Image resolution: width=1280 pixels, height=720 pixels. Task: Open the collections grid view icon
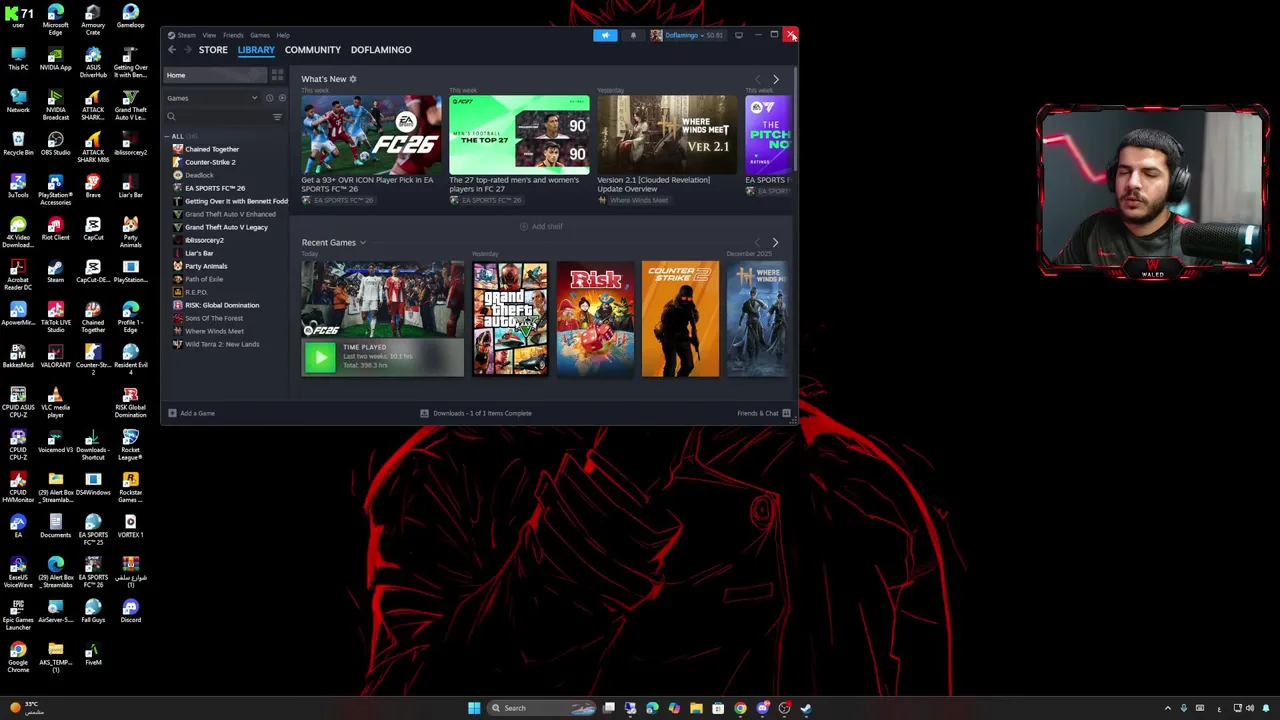coord(277,75)
